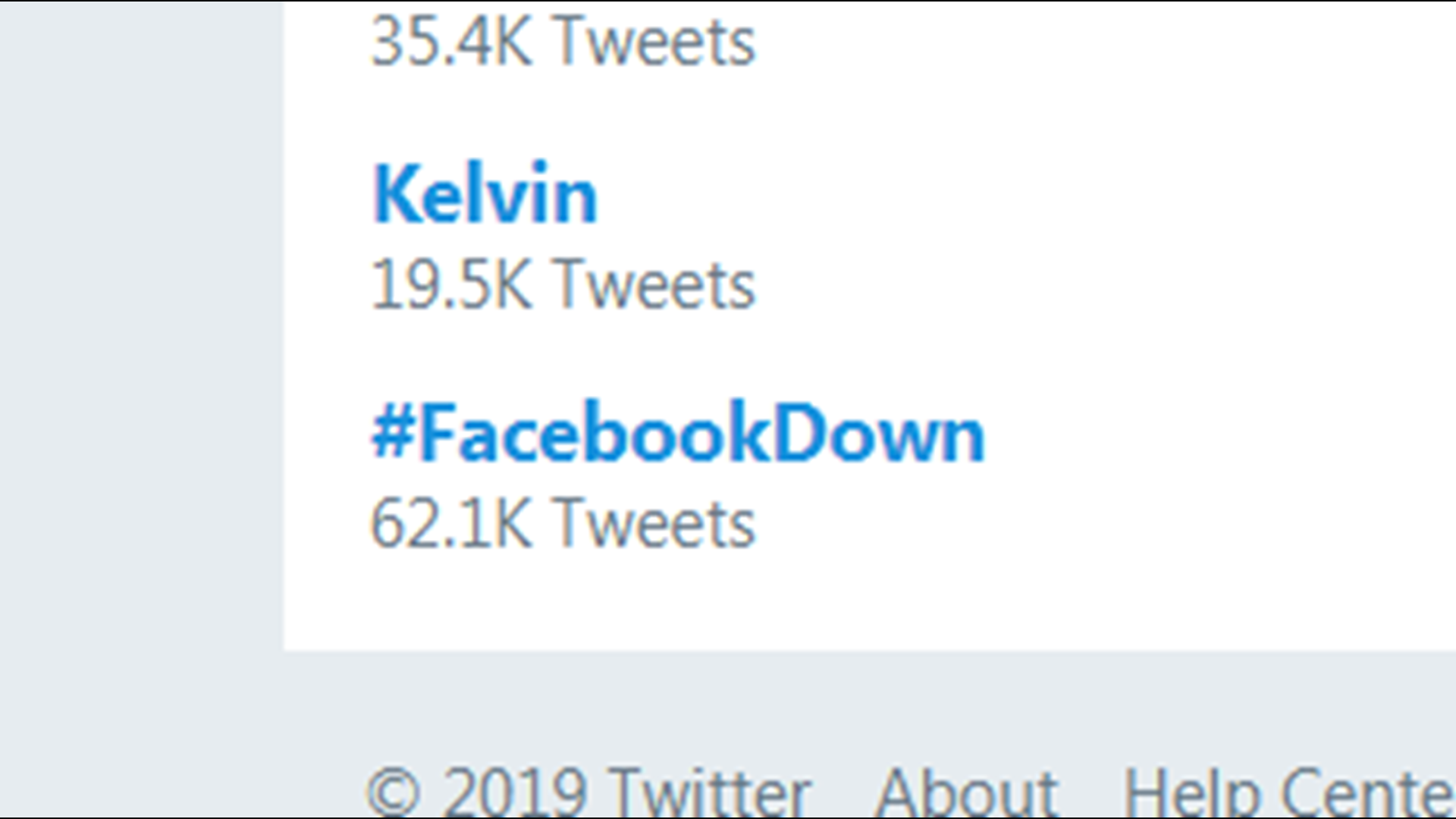Click the blue Kelvin trend text

tap(484, 193)
